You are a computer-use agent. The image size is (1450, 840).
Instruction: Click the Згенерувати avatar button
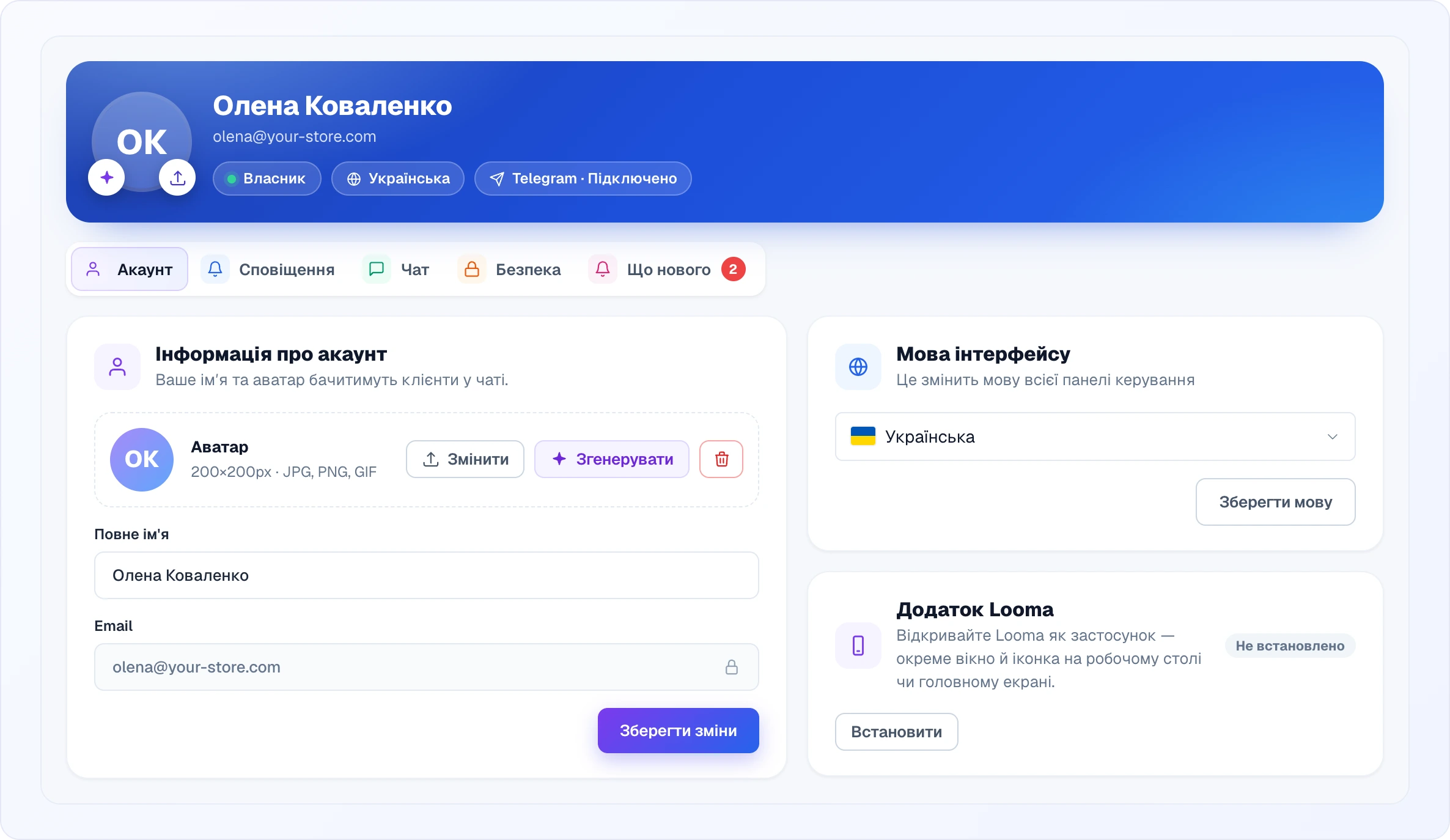point(612,459)
